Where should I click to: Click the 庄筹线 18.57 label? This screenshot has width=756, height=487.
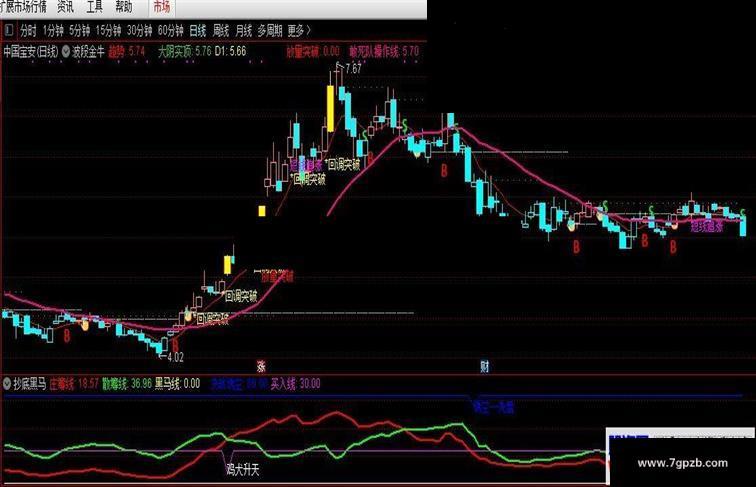74,384
